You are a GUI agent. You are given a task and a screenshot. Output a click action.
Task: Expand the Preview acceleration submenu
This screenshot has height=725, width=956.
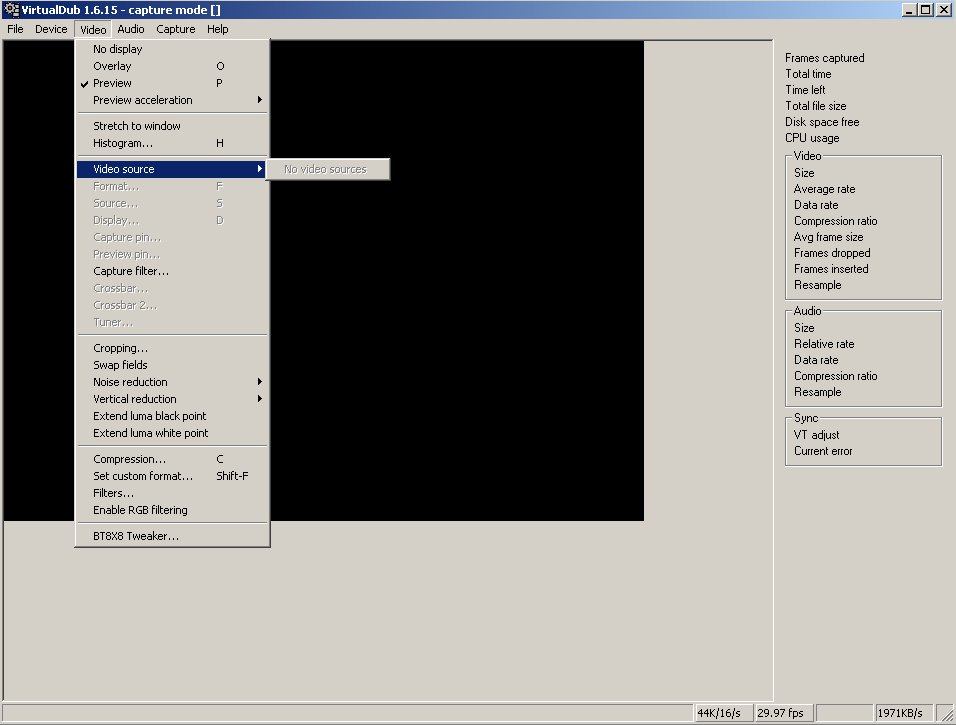(173, 100)
